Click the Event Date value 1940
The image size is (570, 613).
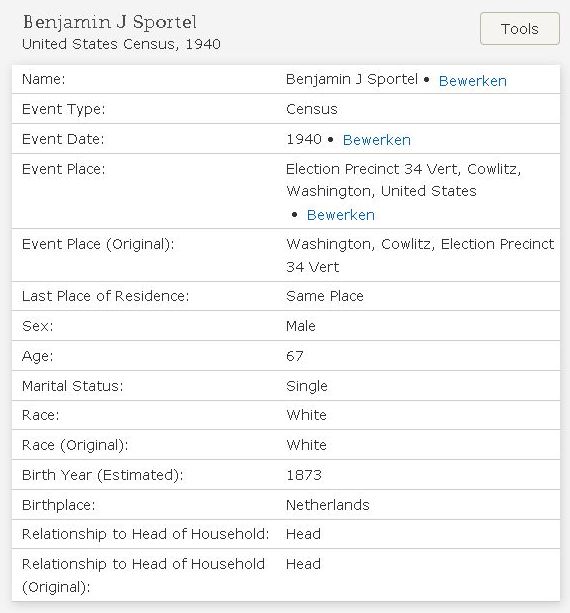point(304,139)
